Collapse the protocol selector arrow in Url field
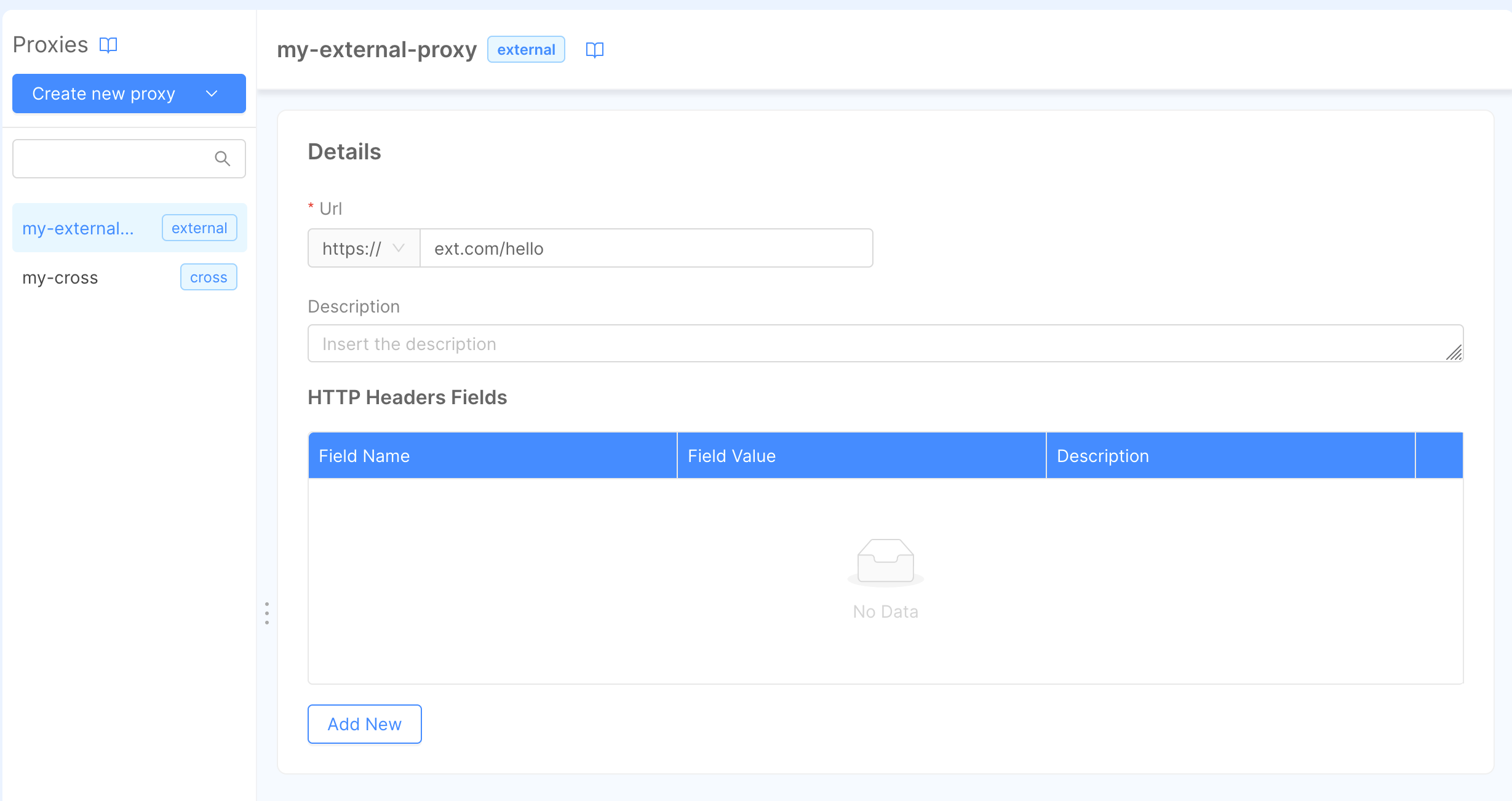The width and height of the screenshot is (1512, 801). [x=400, y=248]
